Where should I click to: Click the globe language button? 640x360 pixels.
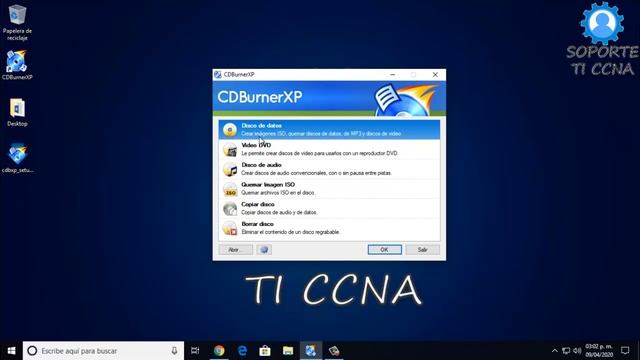[x=264, y=249]
